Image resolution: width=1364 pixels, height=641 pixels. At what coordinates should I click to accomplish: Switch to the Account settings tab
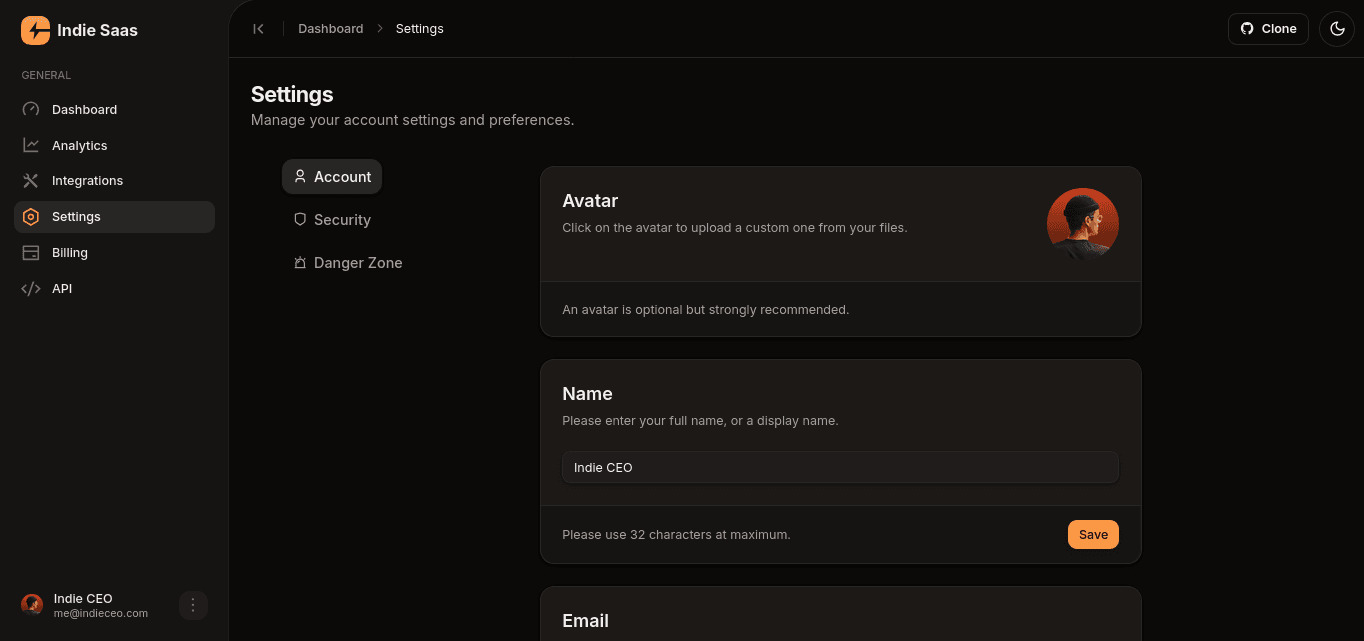pyautogui.click(x=331, y=176)
